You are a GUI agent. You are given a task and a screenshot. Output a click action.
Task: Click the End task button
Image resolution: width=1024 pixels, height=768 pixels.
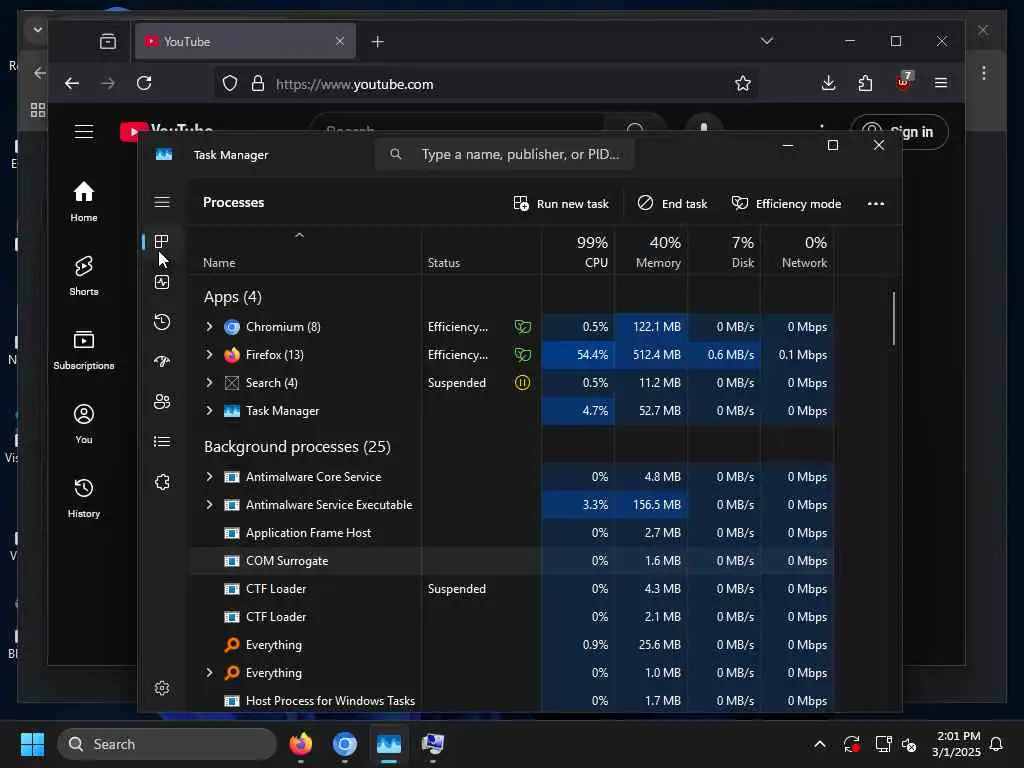coord(672,204)
